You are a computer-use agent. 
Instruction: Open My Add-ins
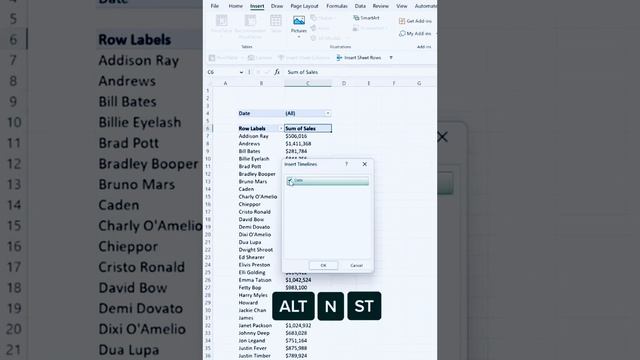pos(415,33)
